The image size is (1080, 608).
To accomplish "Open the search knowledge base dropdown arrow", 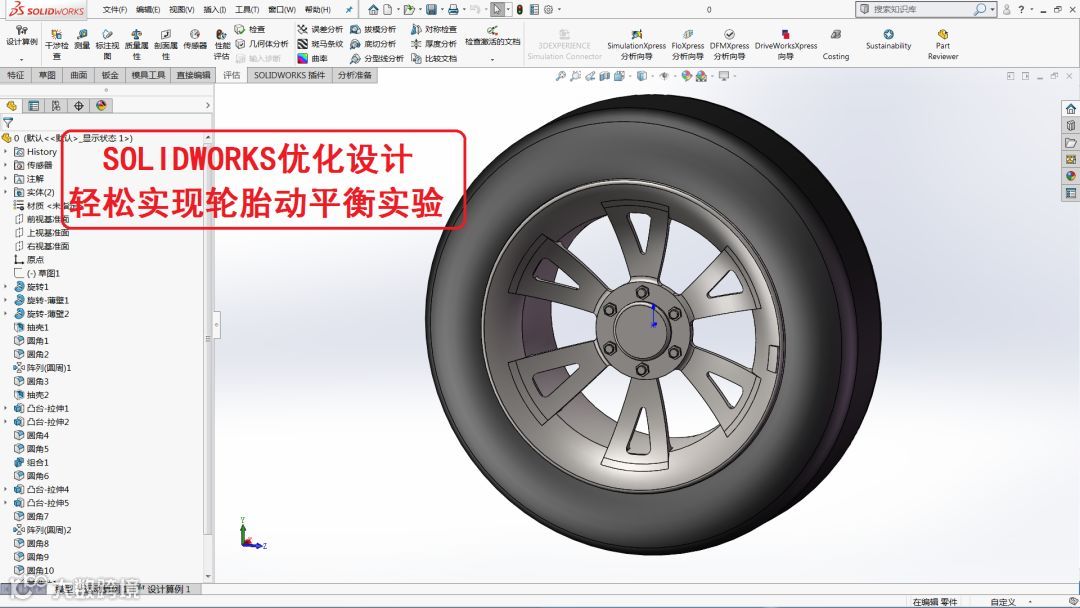I will click(x=993, y=10).
